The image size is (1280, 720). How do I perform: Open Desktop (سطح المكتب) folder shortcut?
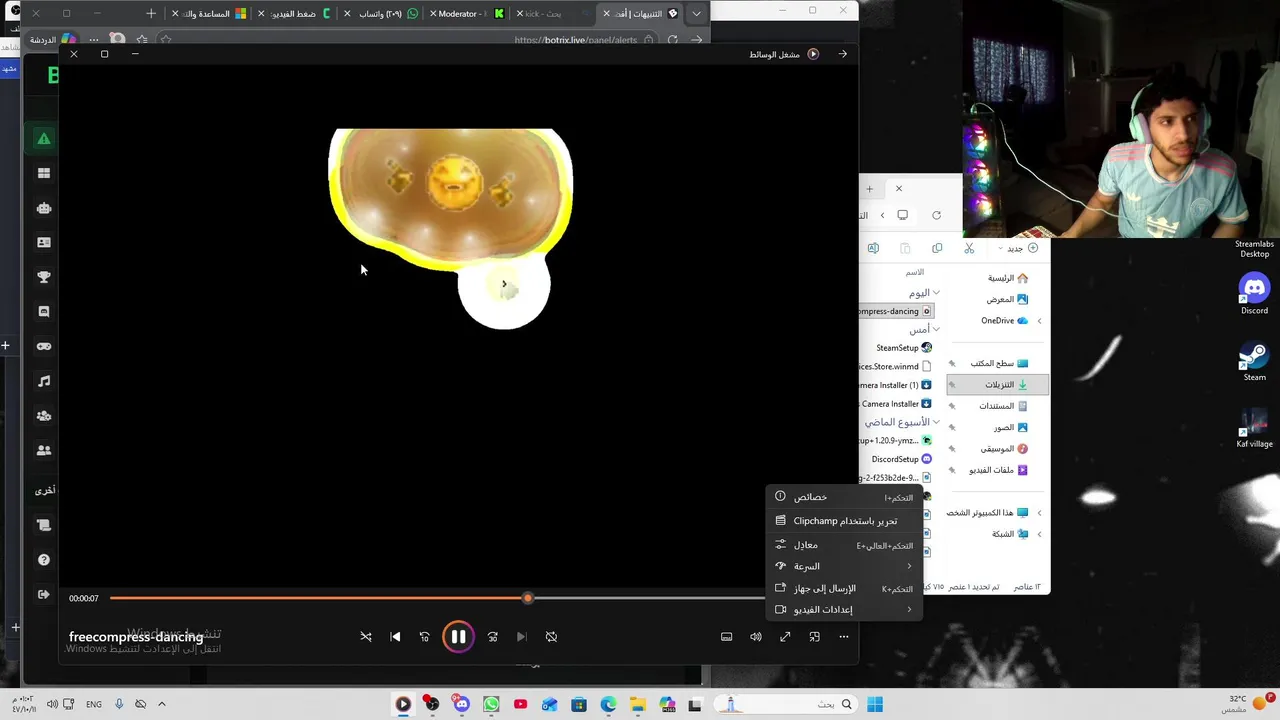click(998, 363)
